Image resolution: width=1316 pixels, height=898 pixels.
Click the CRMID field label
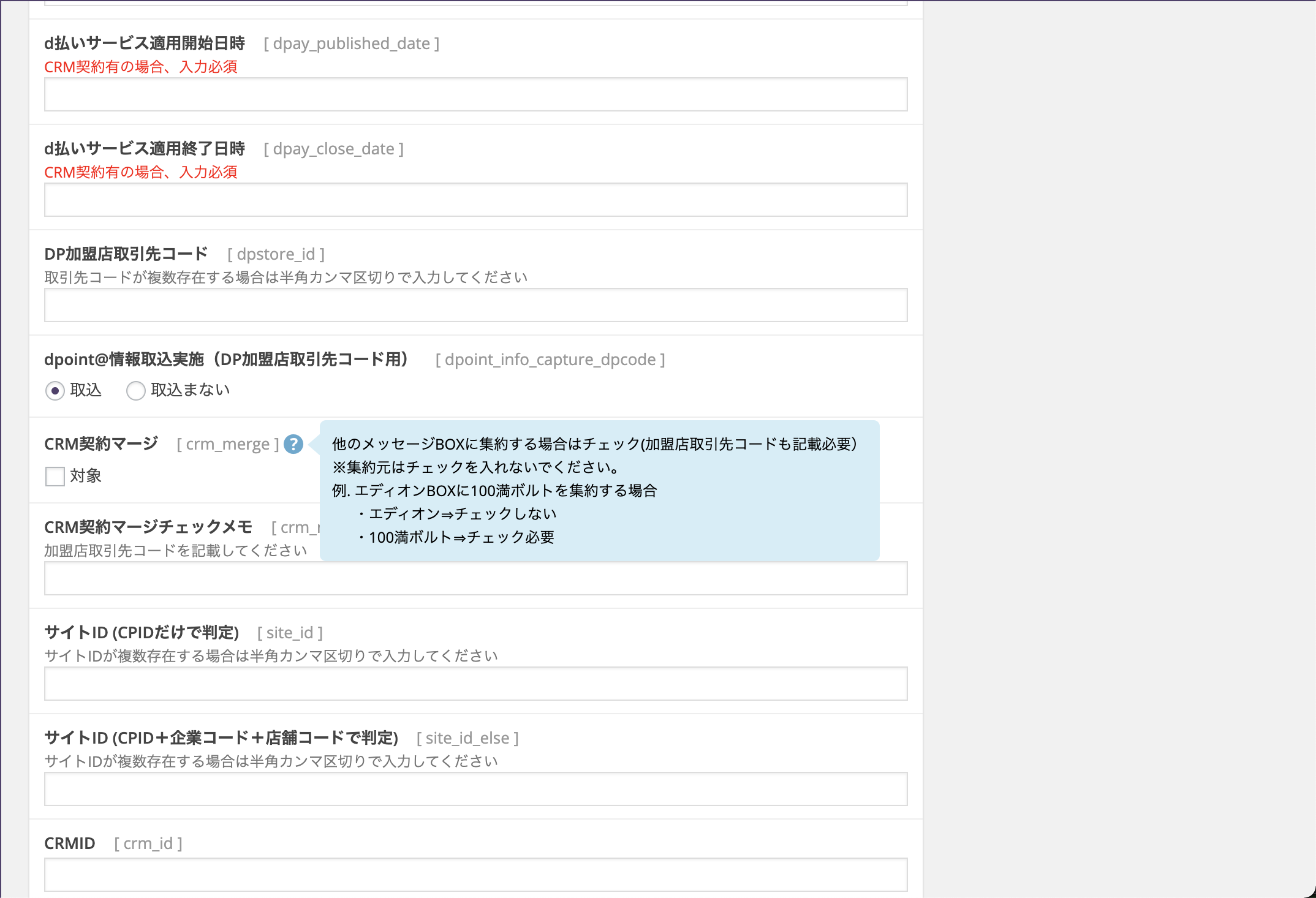click(70, 843)
